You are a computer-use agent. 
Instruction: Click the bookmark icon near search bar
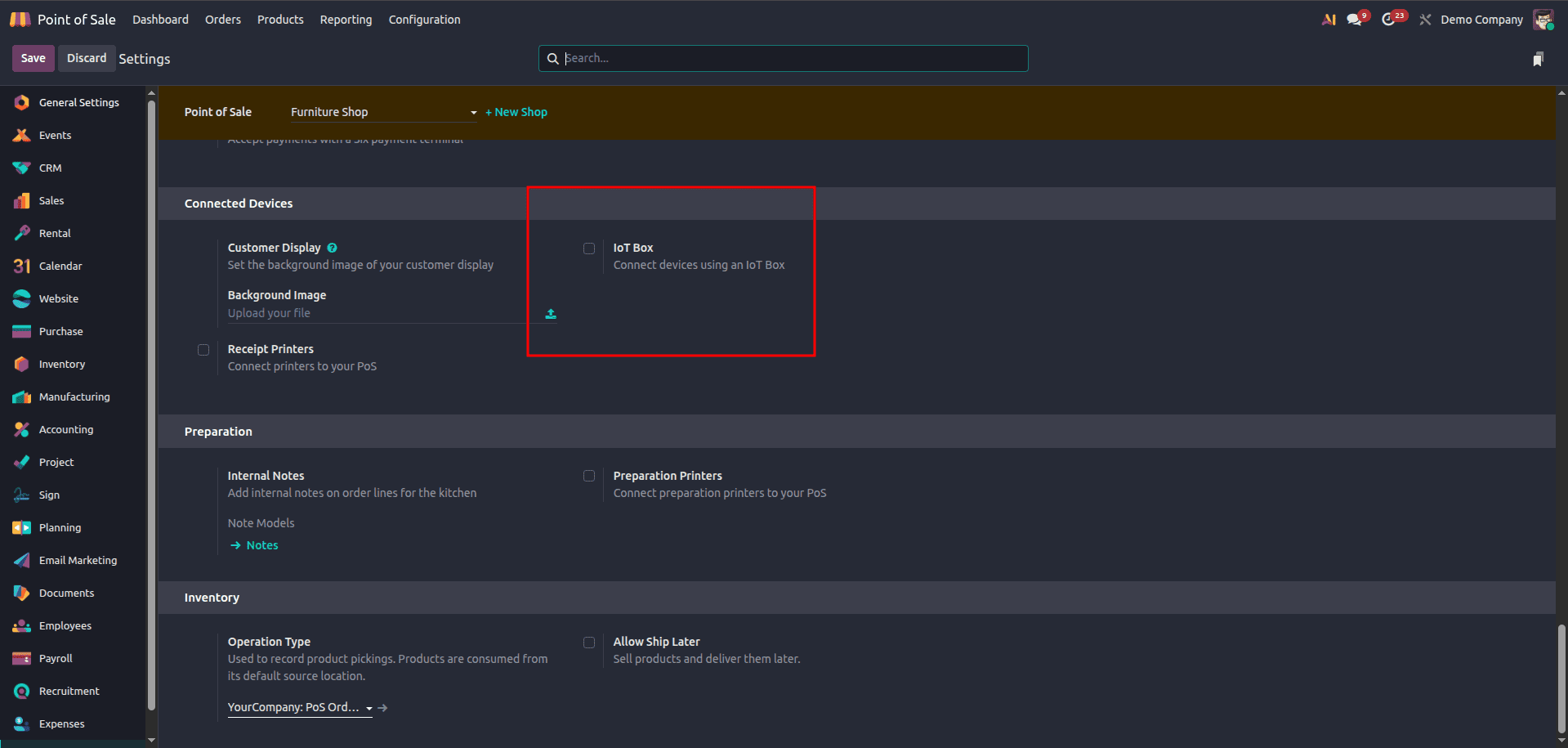pos(1538,59)
